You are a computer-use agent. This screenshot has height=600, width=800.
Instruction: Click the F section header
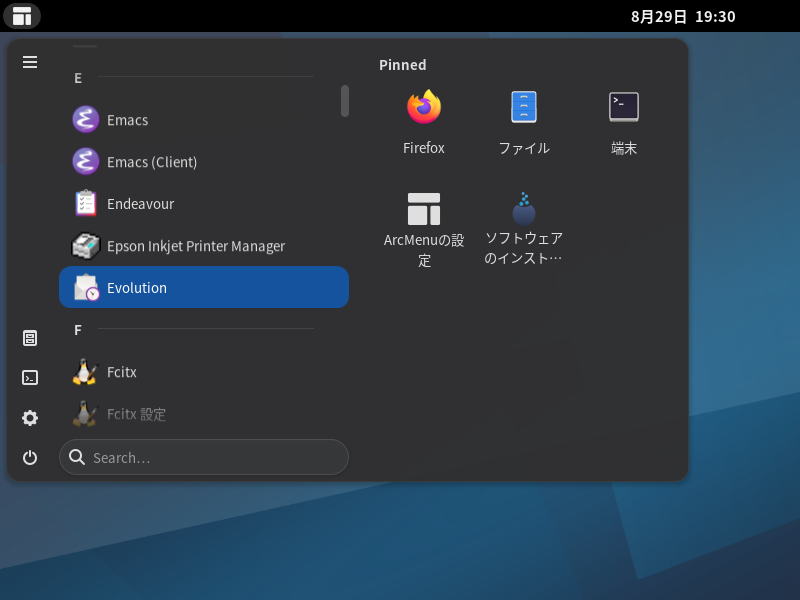(x=78, y=330)
